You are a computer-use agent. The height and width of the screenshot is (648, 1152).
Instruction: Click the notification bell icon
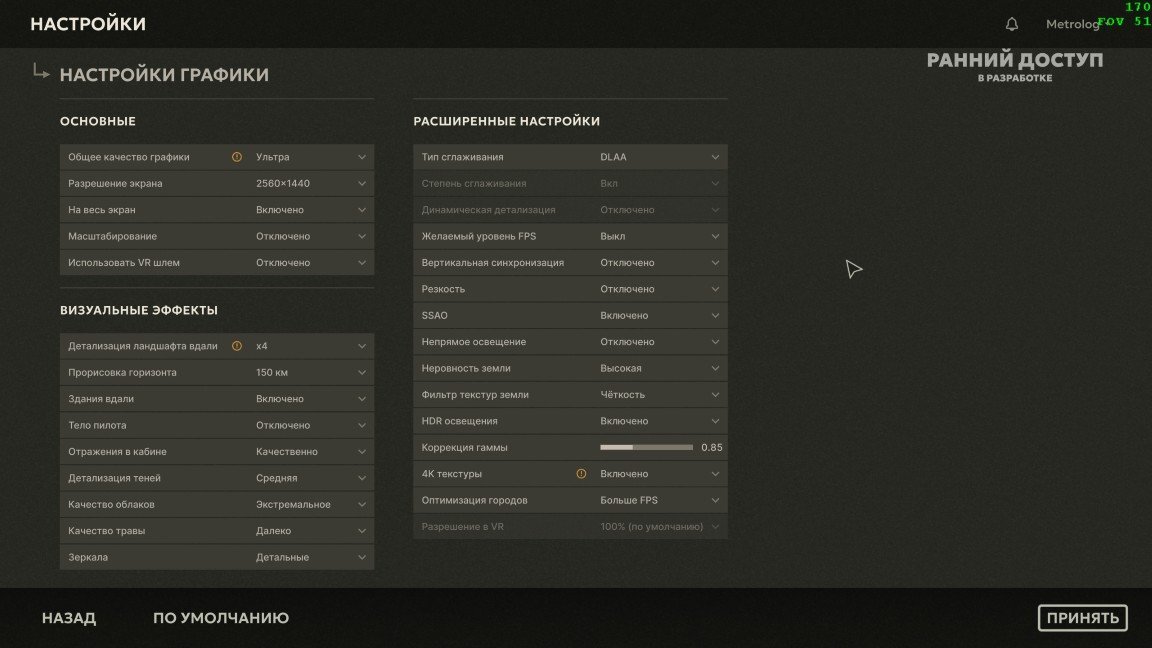pos(1012,24)
